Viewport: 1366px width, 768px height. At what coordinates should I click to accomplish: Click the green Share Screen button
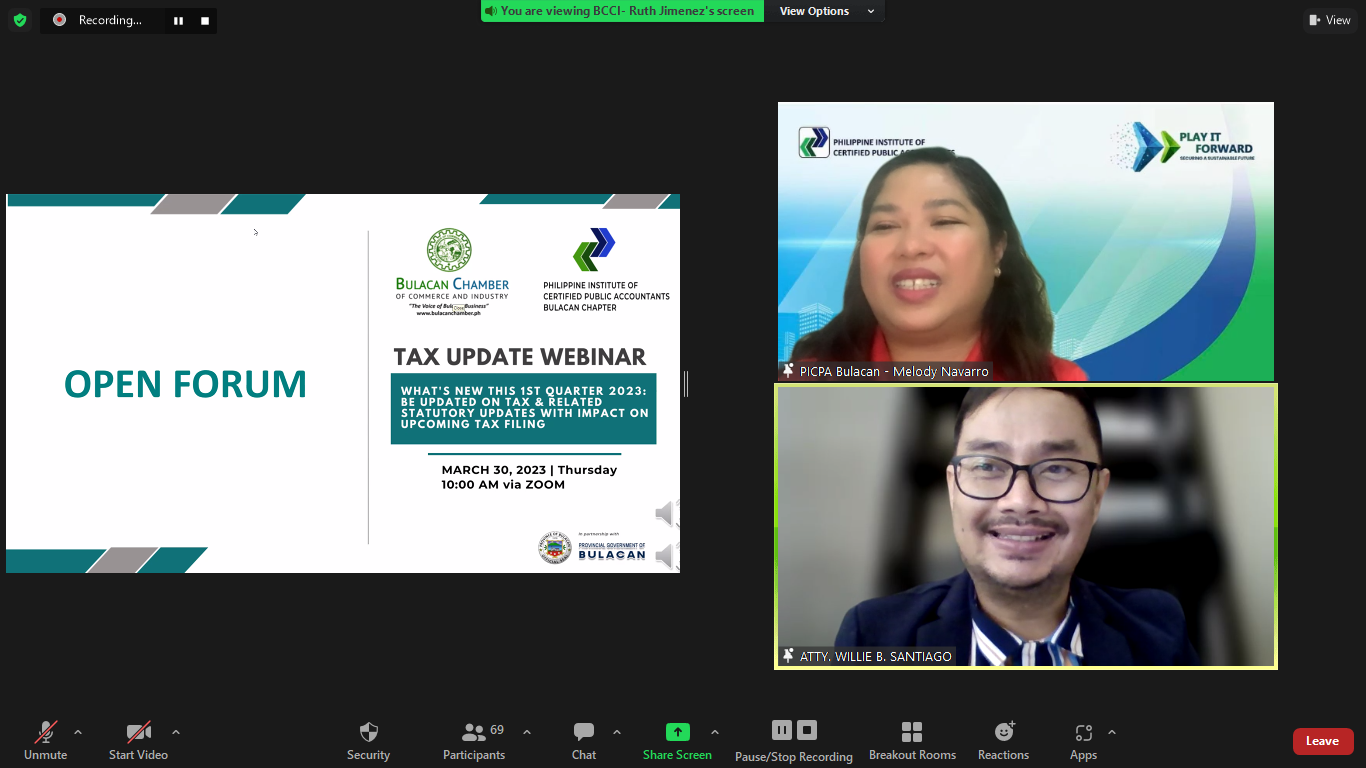[x=677, y=740]
